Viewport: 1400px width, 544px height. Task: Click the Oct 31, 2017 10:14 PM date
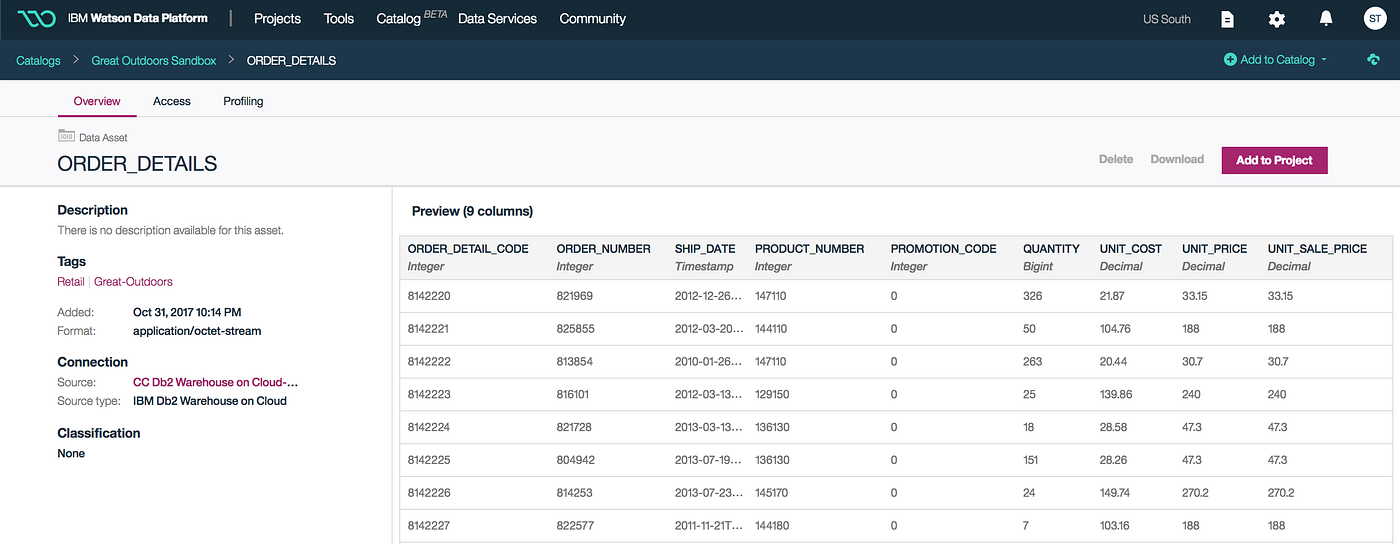(187, 313)
